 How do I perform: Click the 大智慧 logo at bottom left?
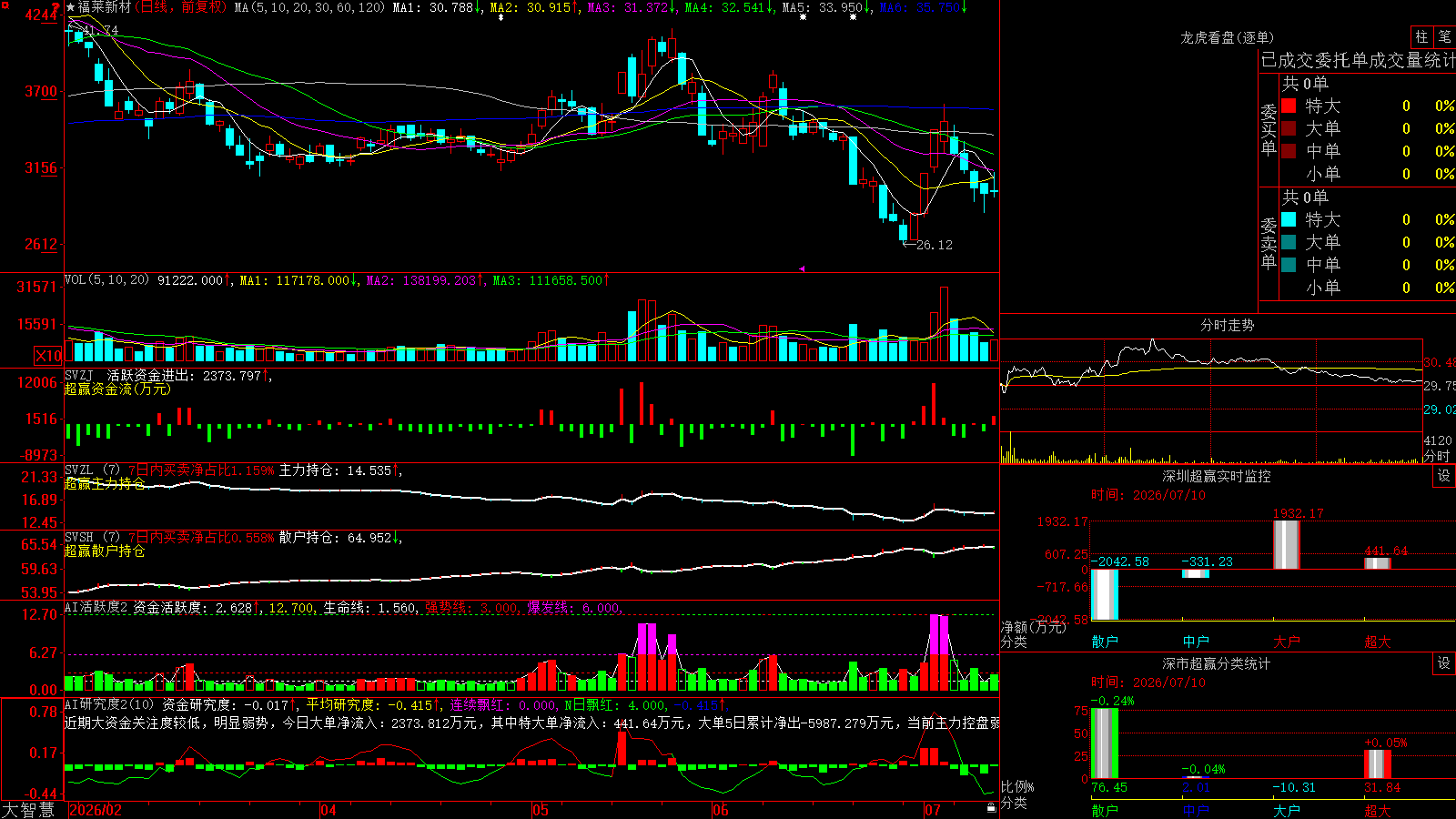coord(28,810)
